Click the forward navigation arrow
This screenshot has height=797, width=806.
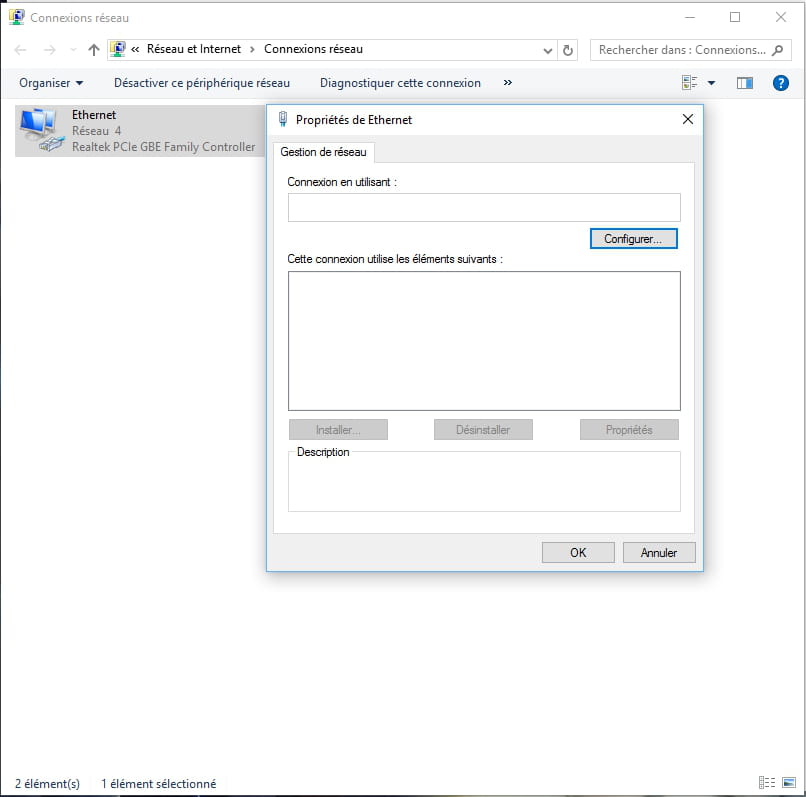tap(49, 50)
